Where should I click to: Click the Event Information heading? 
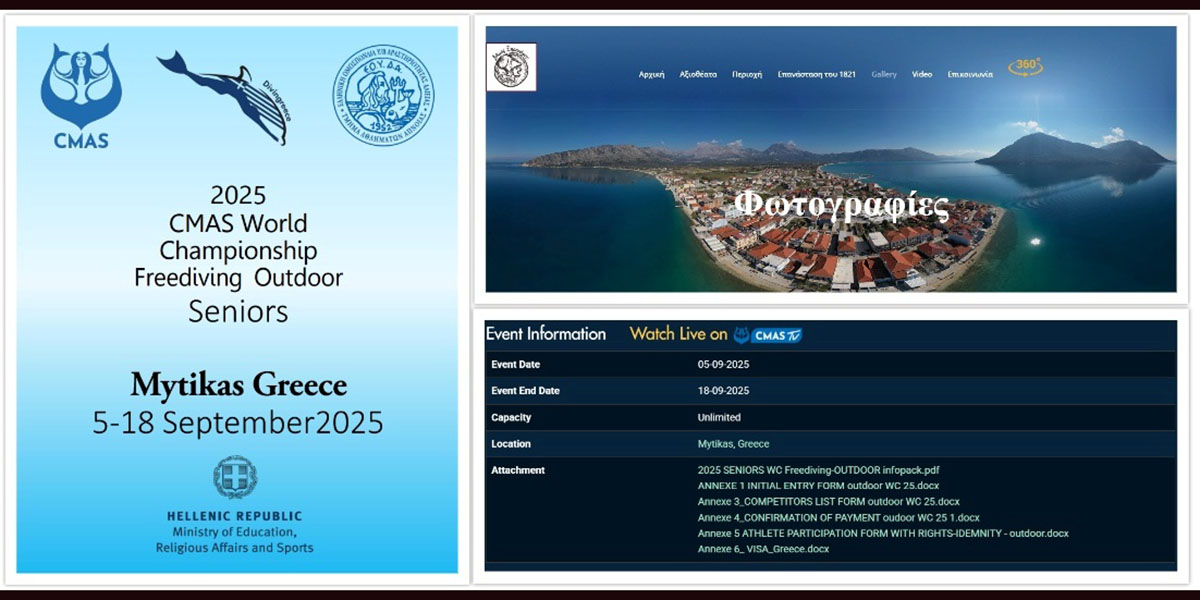(x=546, y=334)
